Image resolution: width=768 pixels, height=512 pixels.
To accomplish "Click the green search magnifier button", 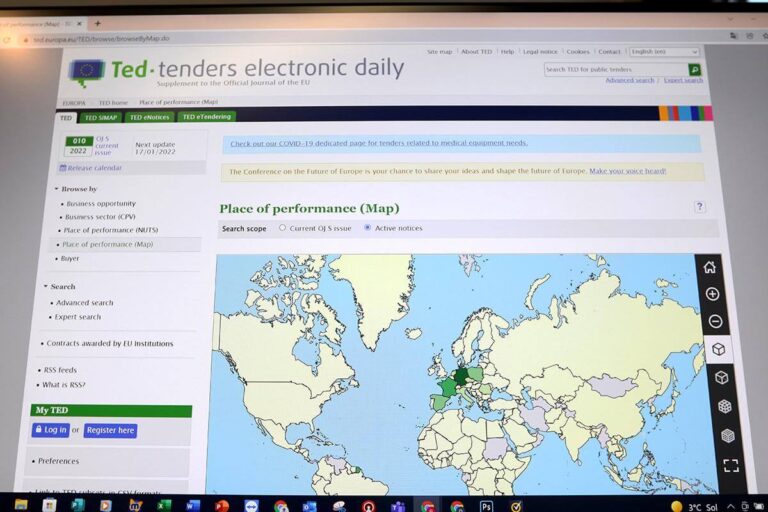I will pos(694,70).
